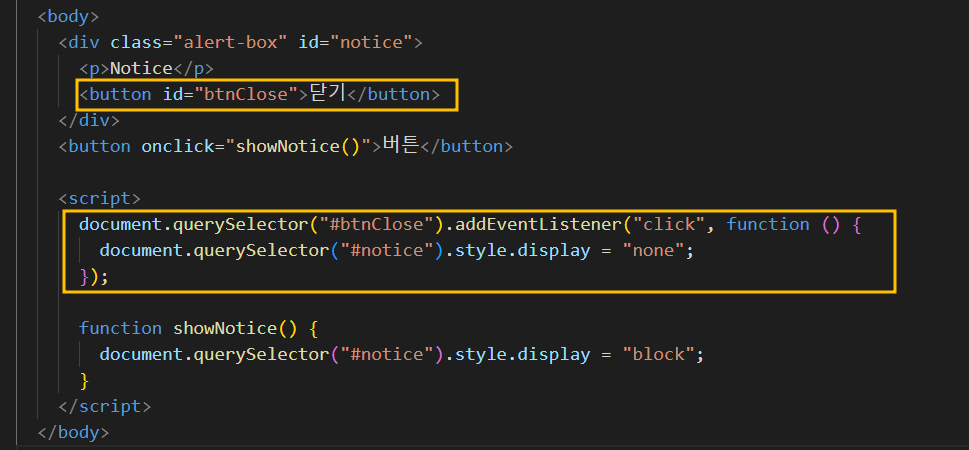Click closing brace of showNotice function
The width and height of the screenshot is (969, 450).
(84, 380)
